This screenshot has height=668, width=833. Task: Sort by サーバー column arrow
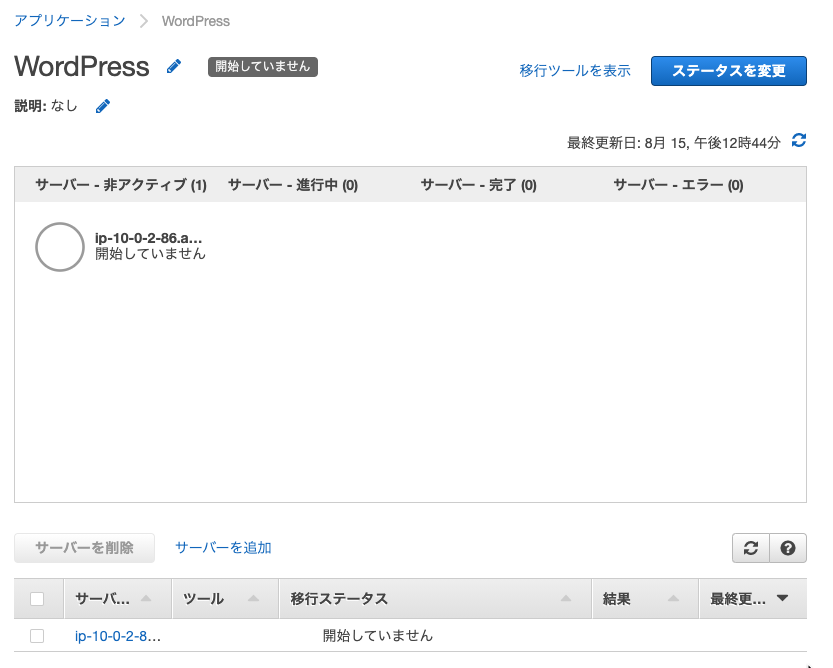(x=146, y=598)
